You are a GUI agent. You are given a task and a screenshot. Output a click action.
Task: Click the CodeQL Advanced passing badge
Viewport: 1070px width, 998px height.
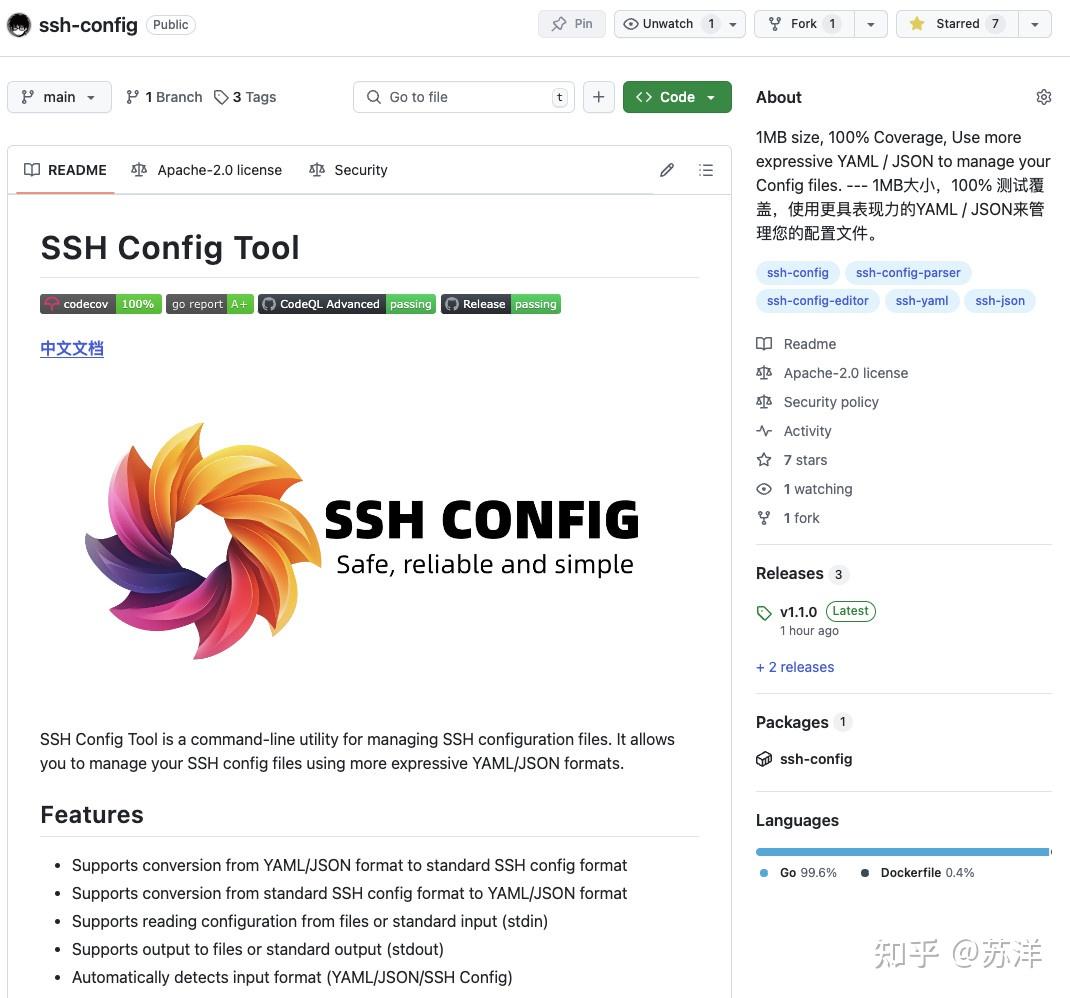coord(347,304)
